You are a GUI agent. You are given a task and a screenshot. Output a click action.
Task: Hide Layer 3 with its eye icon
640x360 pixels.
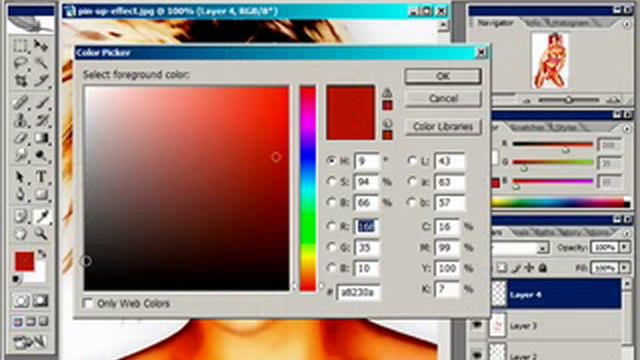(x=476, y=325)
